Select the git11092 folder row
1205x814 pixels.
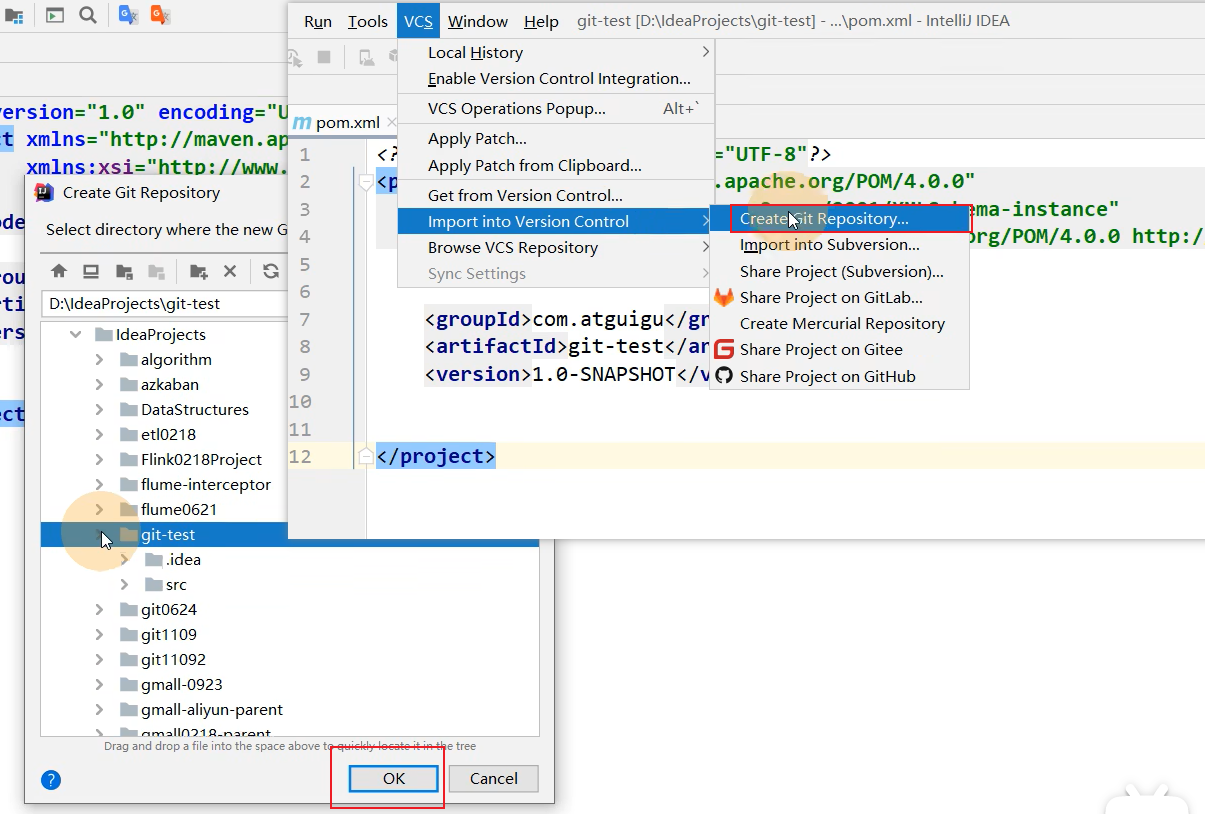coord(290,660)
